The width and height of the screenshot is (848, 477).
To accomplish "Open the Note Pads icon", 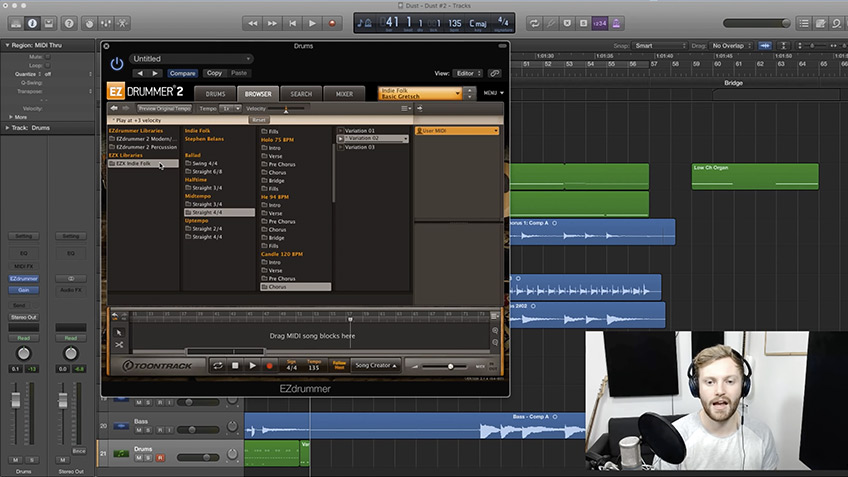I will click(820, 23).
